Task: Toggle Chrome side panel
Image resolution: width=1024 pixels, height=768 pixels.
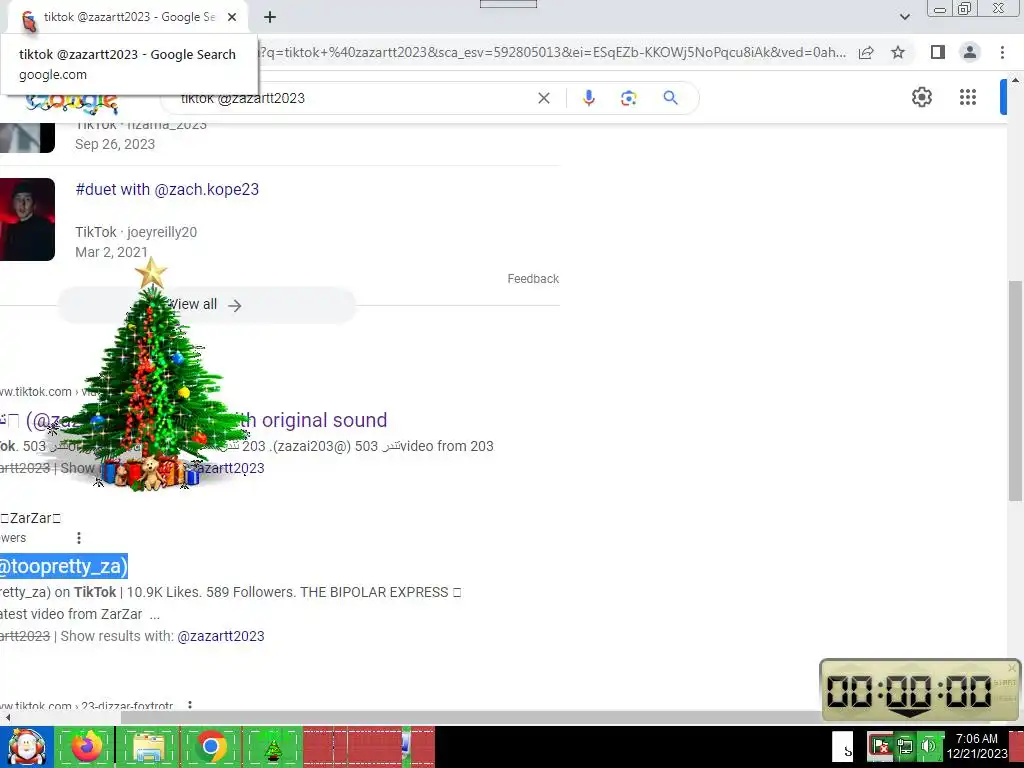Action: (x=938, y=52)
